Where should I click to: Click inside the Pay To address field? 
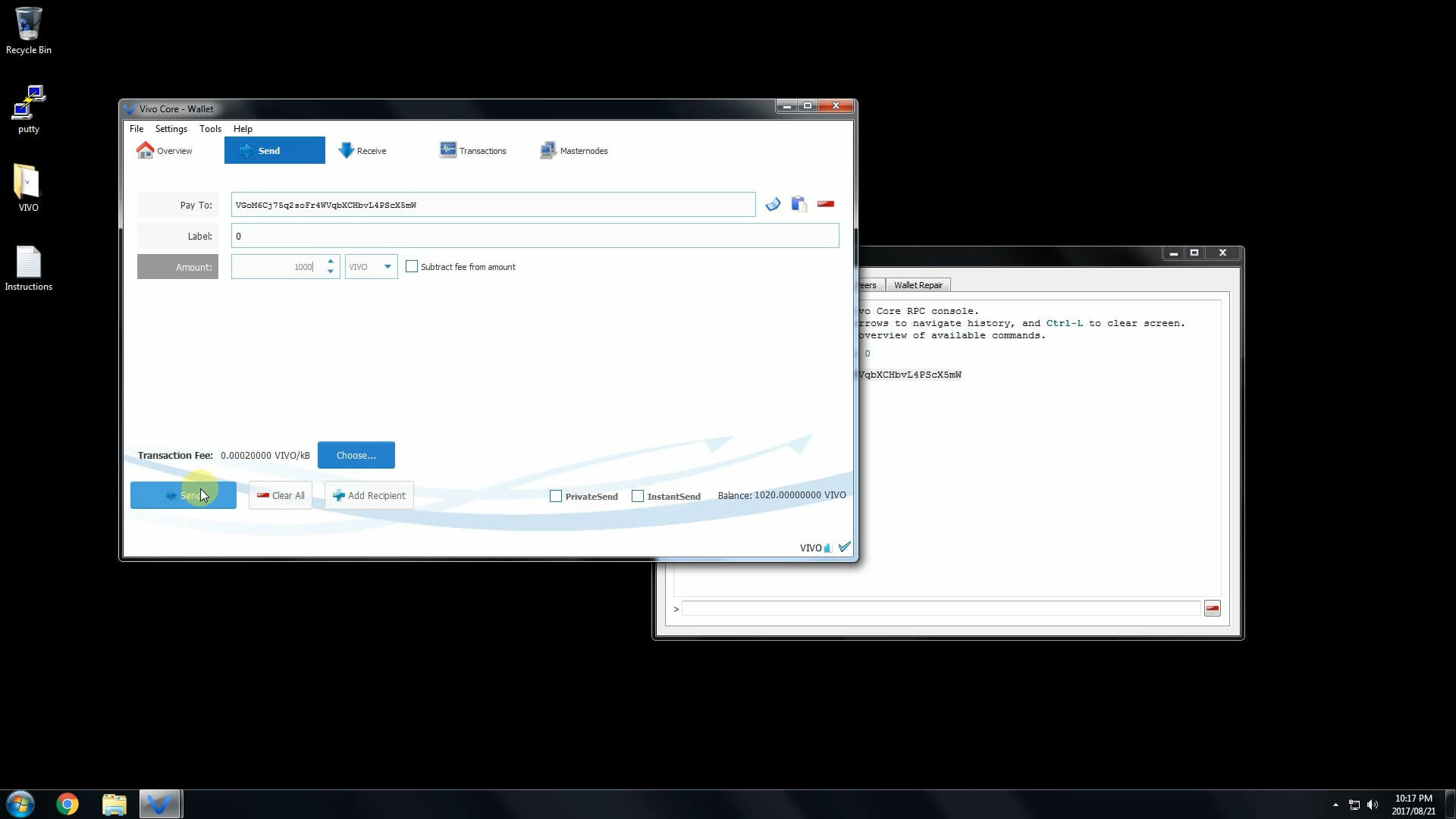(x=492, y=204)
